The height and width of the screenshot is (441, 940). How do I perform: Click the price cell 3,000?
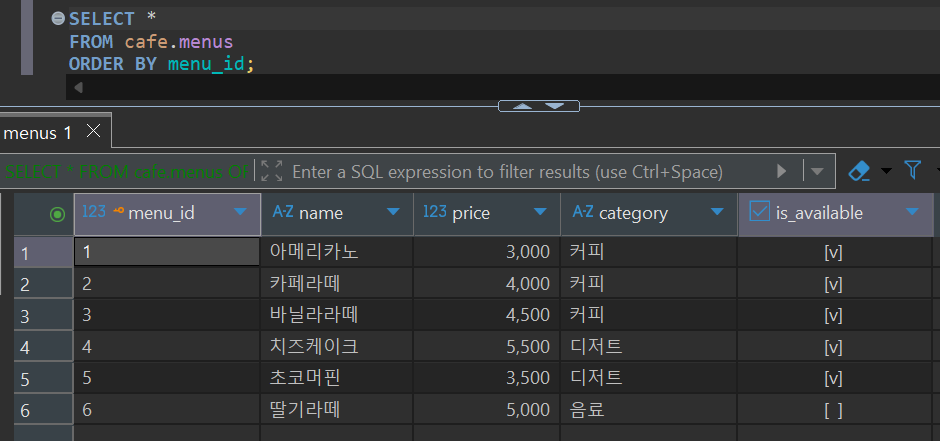click(x=487, y=252)
